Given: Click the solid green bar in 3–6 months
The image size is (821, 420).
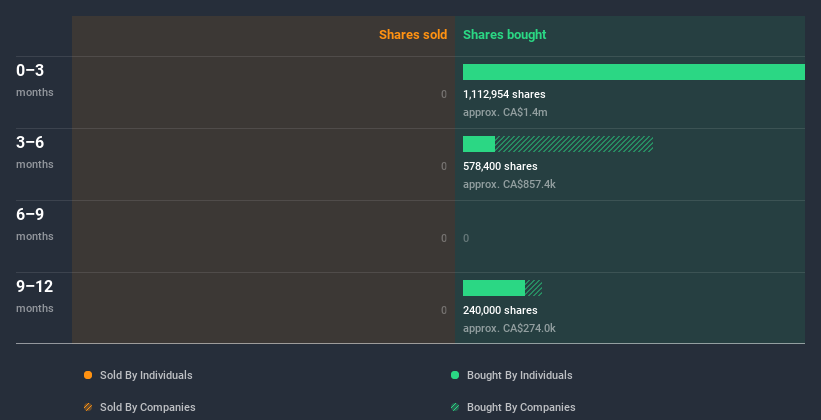Looking at the screenshot, I should tap(479, 144).
